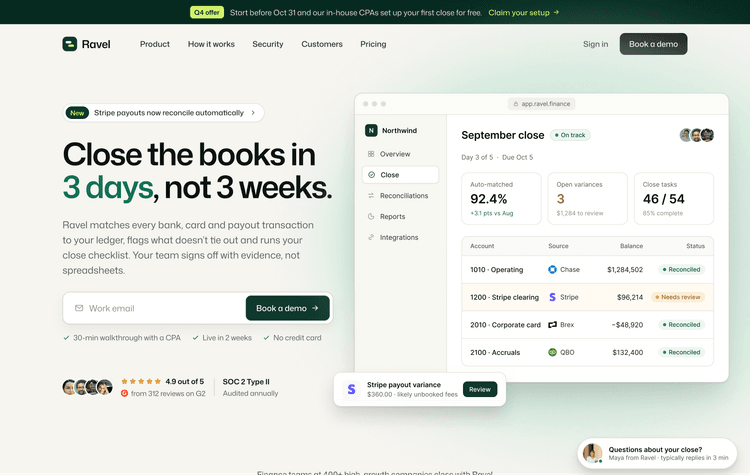Open the Security page
750x475 pixels.
[268, 44]
